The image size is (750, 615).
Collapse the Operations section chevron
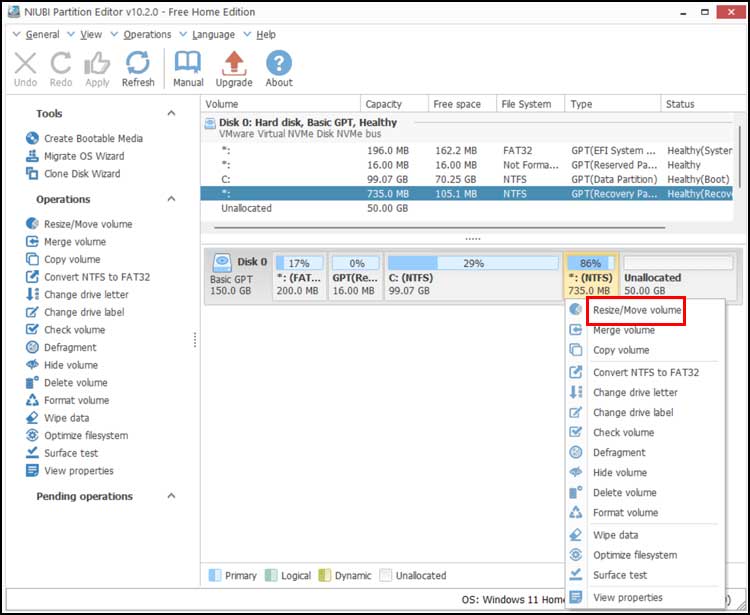[x=171, y=199]
